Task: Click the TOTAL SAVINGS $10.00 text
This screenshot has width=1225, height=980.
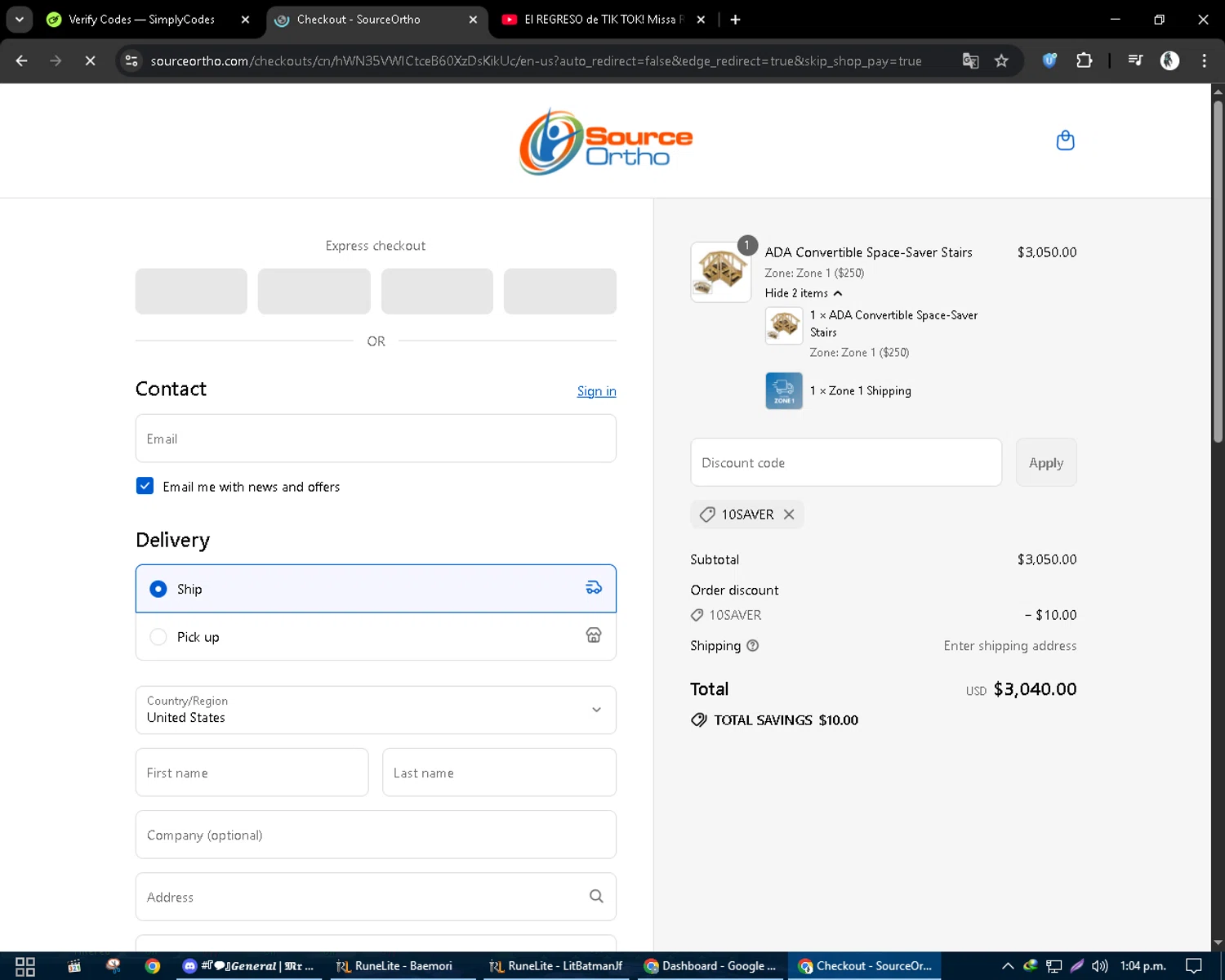Action: tap(786, 720)
